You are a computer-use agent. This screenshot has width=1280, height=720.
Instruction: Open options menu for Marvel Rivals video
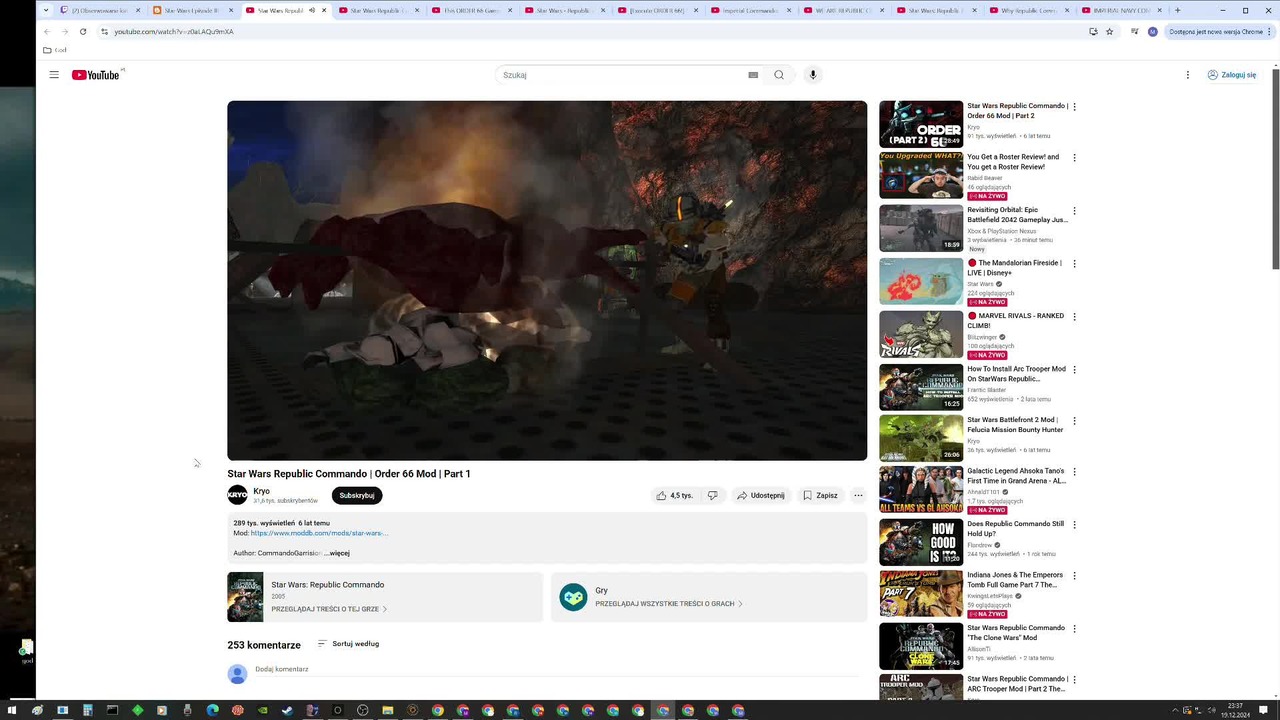coord(1075,317)
